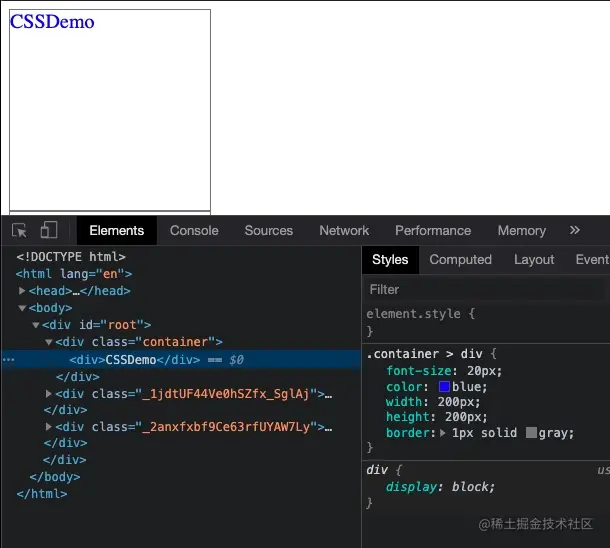Viewport: 610px width, 548px height.
Task: Collapse the body element node
Action: [22, 308]
